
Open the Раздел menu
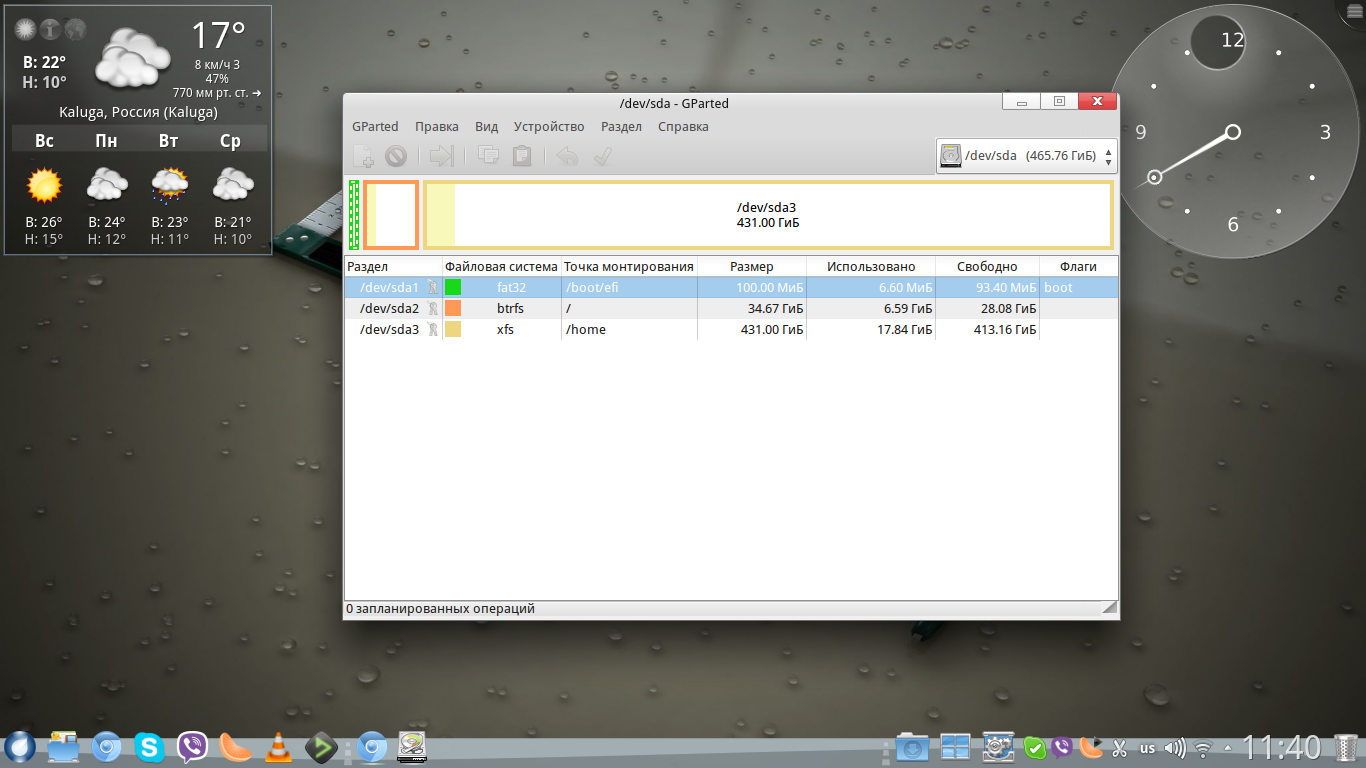pos(621,127)
